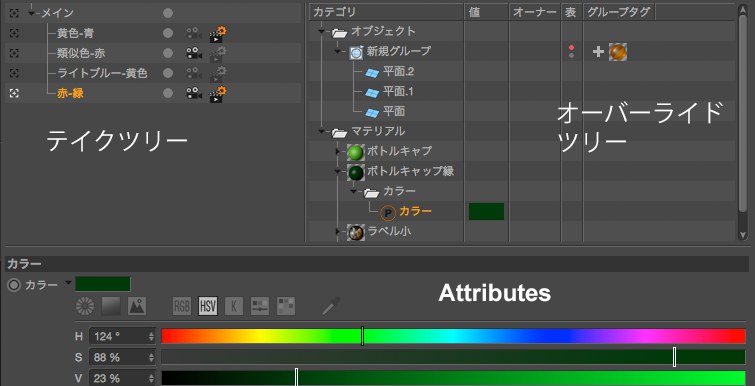Toggle camera override on 黄色-青 take
This screenshot has height=386, width=755.
[194, 33]
